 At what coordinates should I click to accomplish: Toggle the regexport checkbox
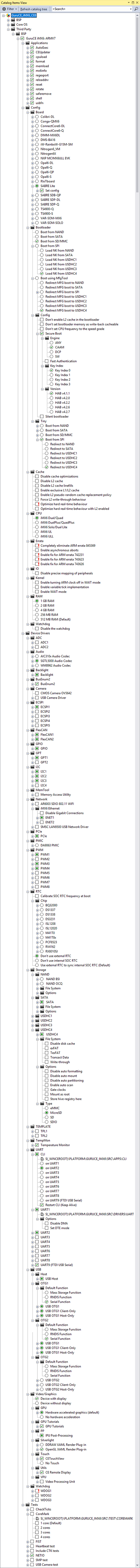point(33,75)
